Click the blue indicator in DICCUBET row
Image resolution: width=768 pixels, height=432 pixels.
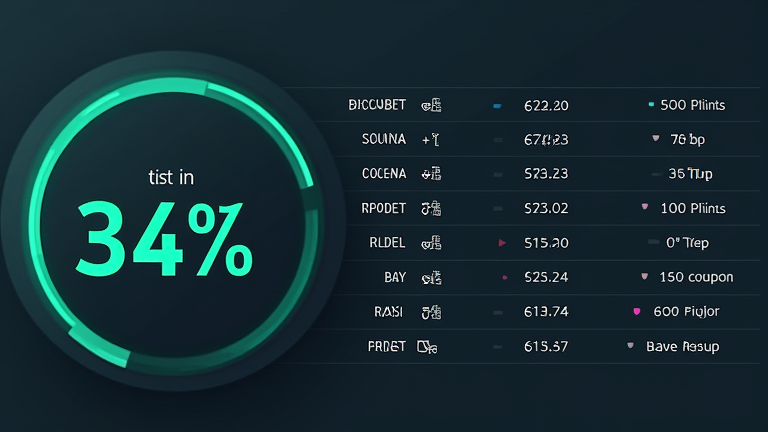tap(497, 106)
